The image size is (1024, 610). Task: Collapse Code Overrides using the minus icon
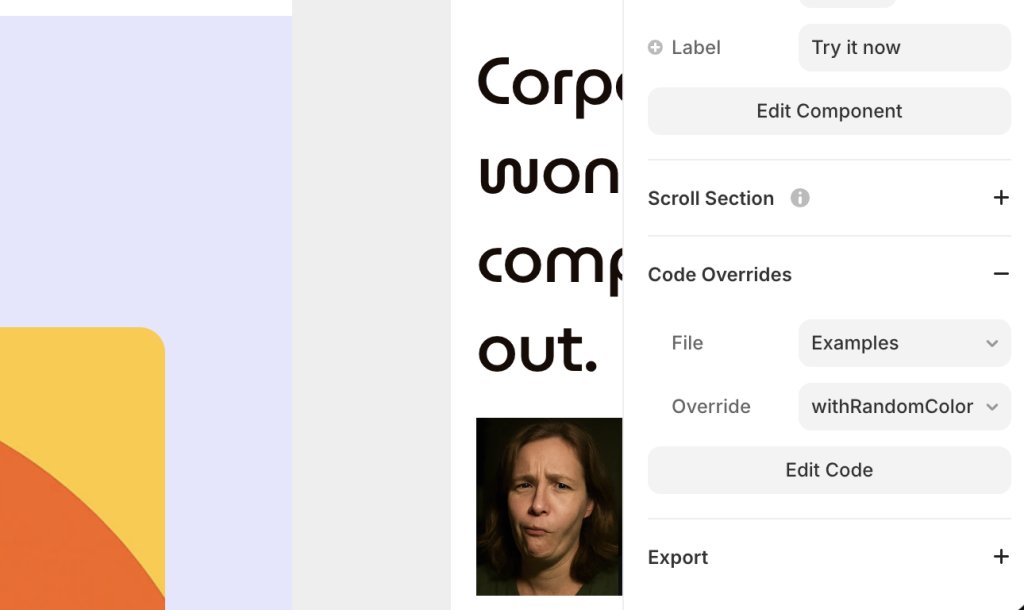tap(1000, 274)
